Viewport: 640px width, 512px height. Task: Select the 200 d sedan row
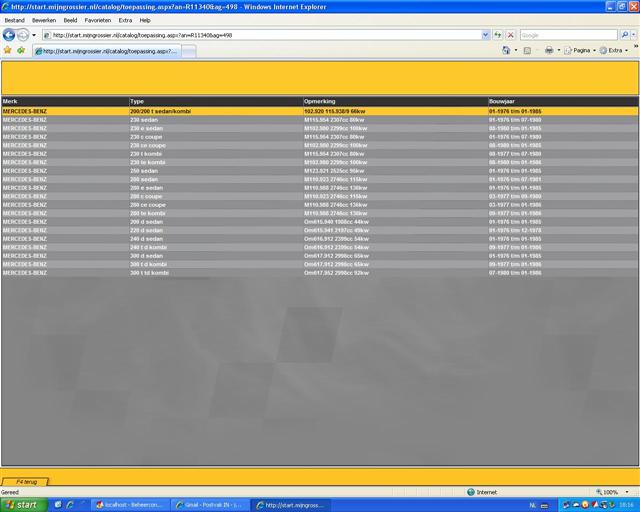320,222
